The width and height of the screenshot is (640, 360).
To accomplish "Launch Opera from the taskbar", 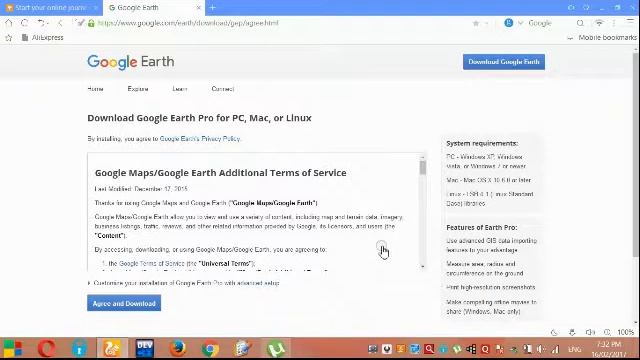I will pos(47,349).
